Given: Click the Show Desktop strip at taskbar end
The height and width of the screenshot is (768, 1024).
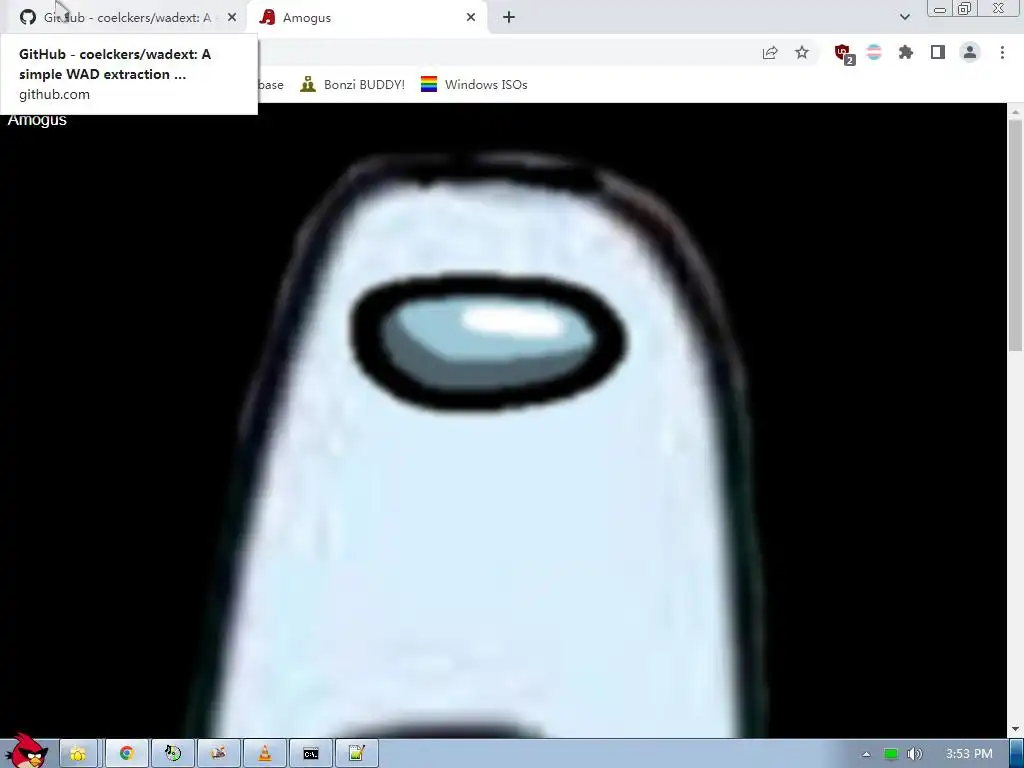Looking at the screenshot, I should [x=1017, y=754].
